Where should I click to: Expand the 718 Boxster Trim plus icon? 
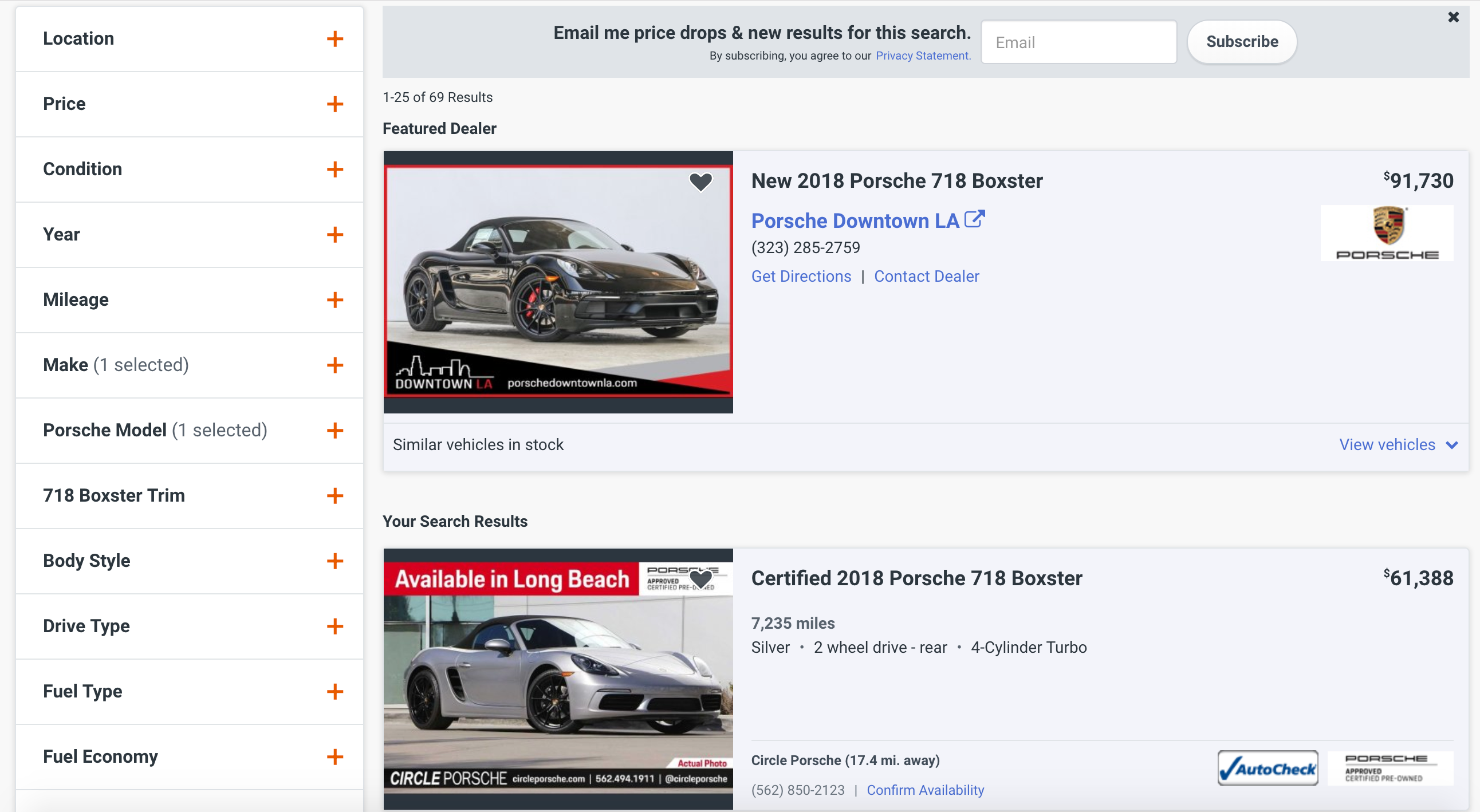tap(335, 495)
